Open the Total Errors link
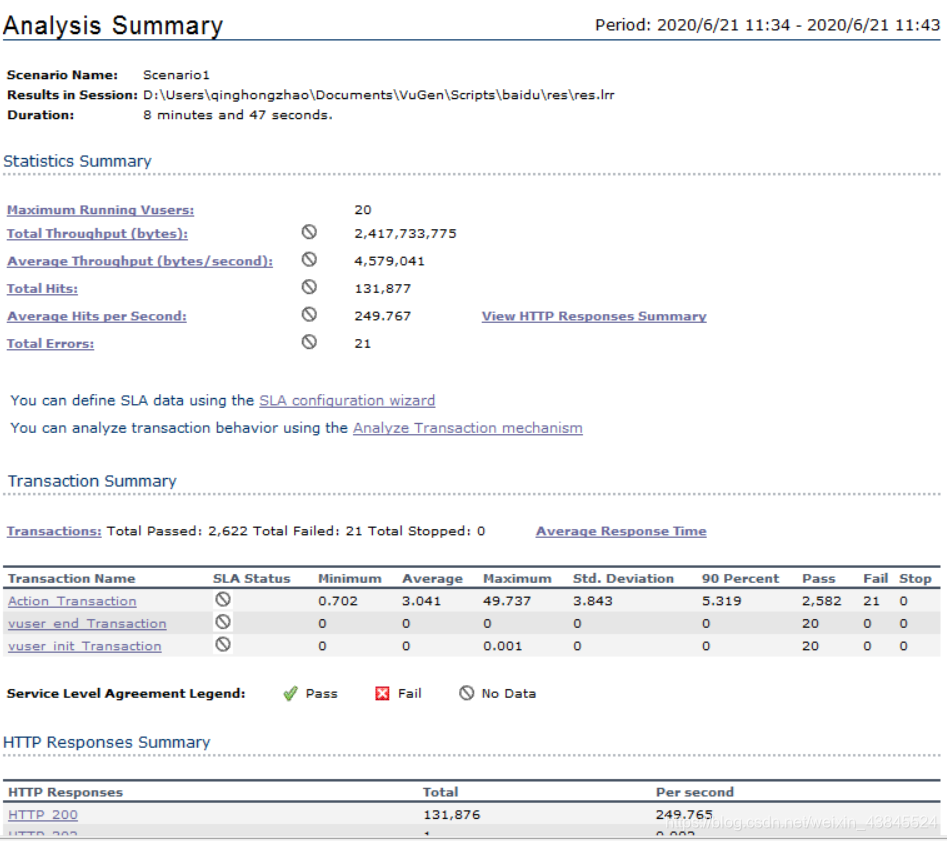 (x=50, y=344)
